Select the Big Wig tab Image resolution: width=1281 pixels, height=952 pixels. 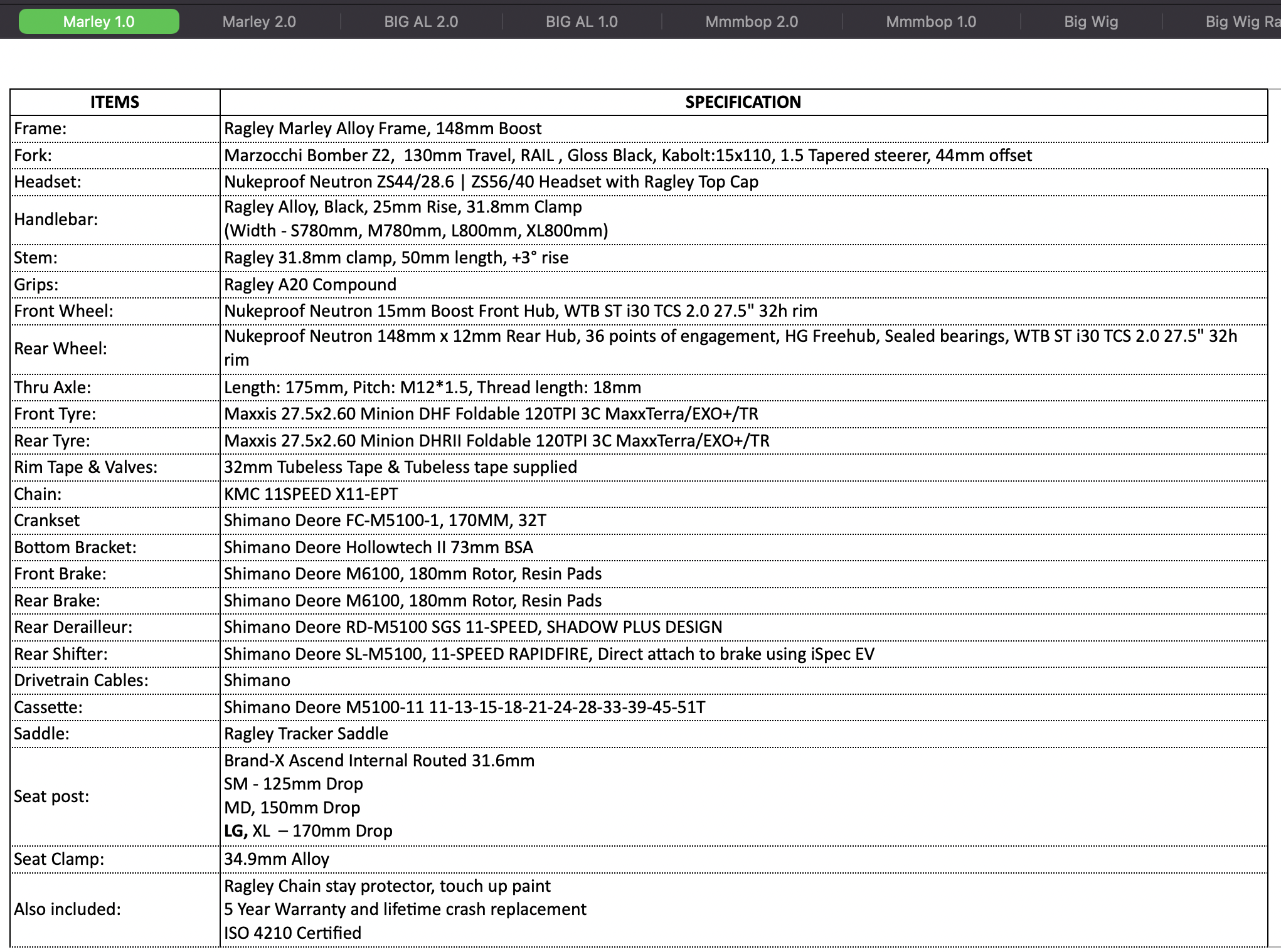coord(1091,22)
